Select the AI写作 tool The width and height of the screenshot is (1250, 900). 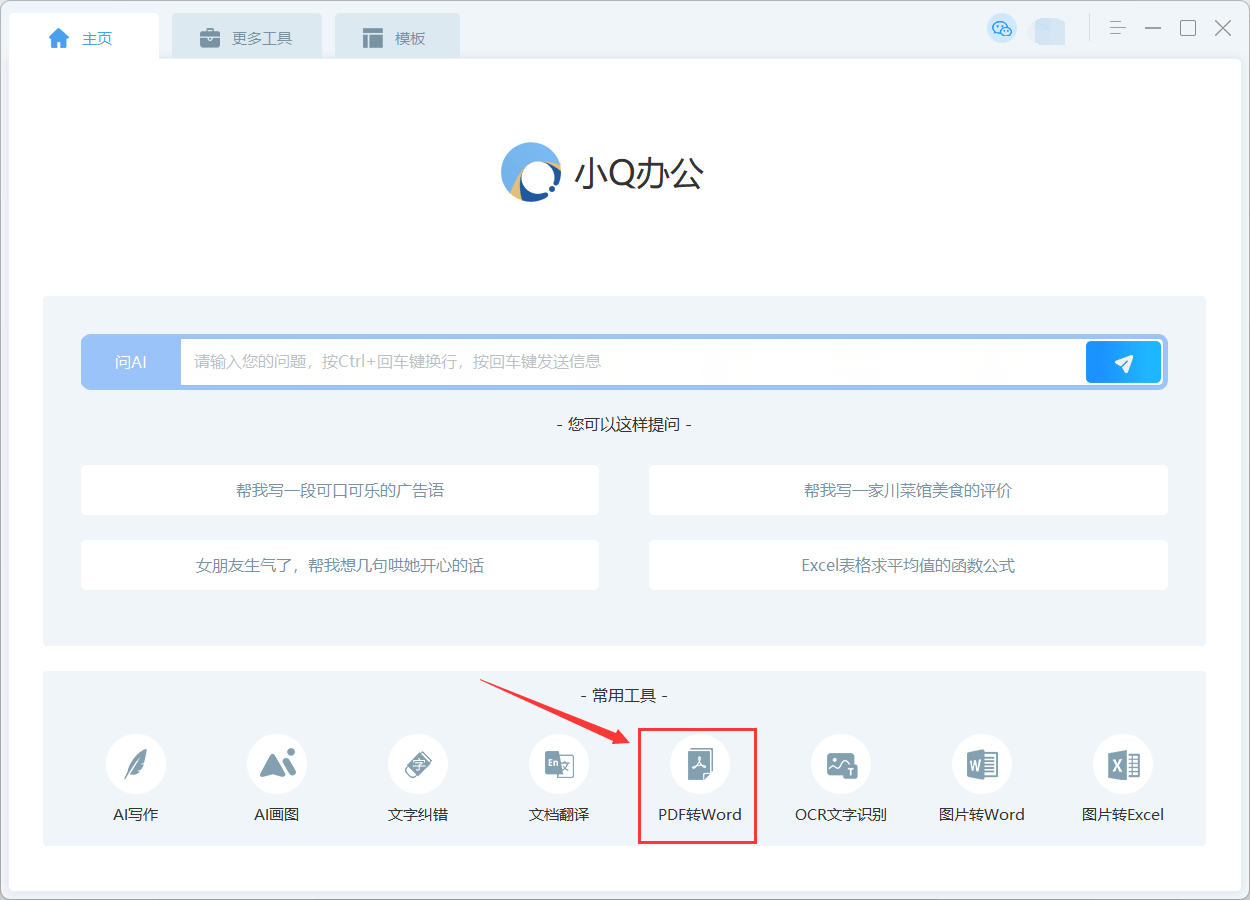(x=136, y=780)
